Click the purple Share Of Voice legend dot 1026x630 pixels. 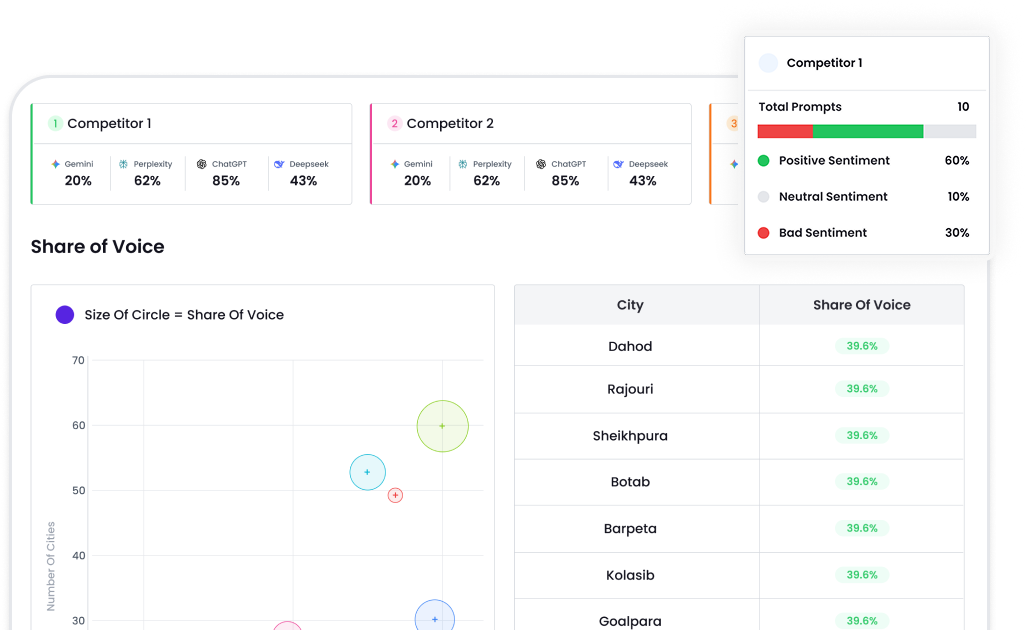[x=65, y=314]
